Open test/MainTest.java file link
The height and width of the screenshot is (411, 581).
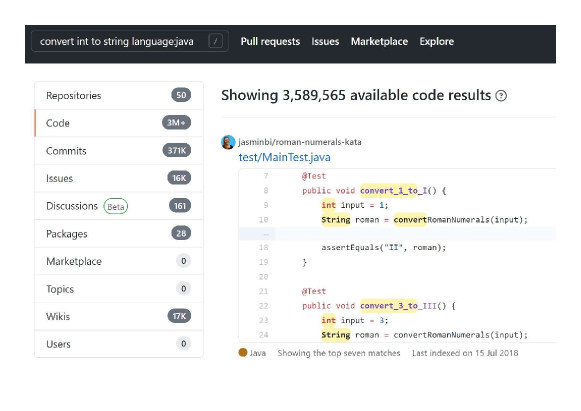pyautogui.click(x=285, y=157)
